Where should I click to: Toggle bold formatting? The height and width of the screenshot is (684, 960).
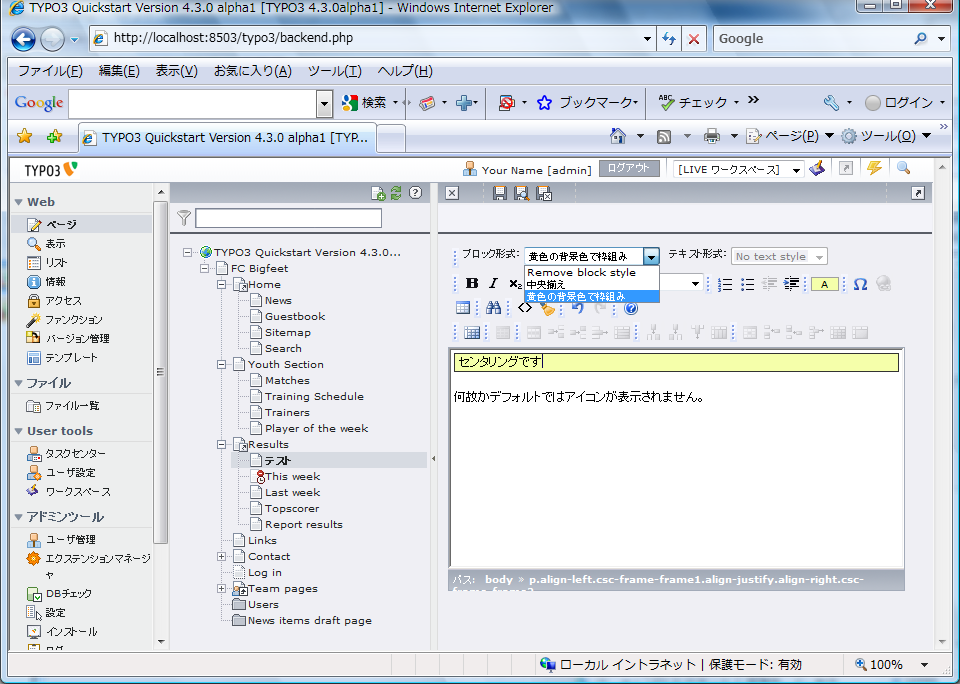[471, 284]
